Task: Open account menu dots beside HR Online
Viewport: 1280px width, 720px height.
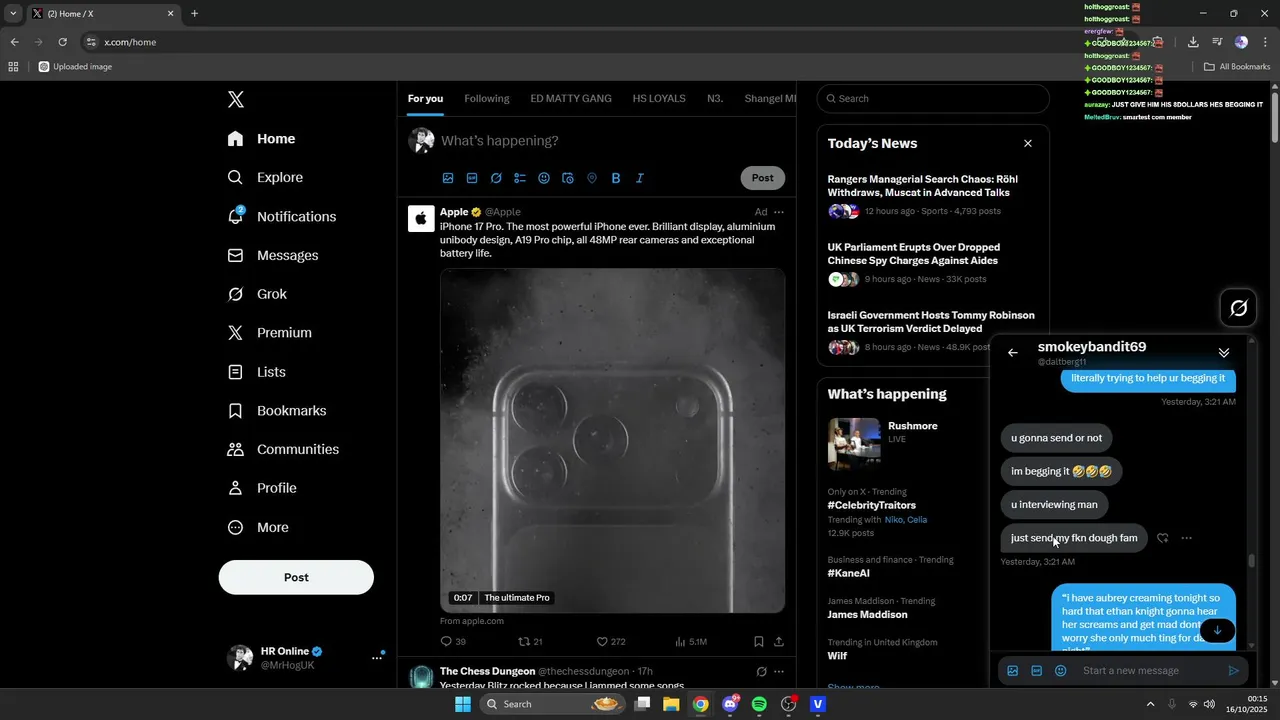Action: tap(377, 657)
